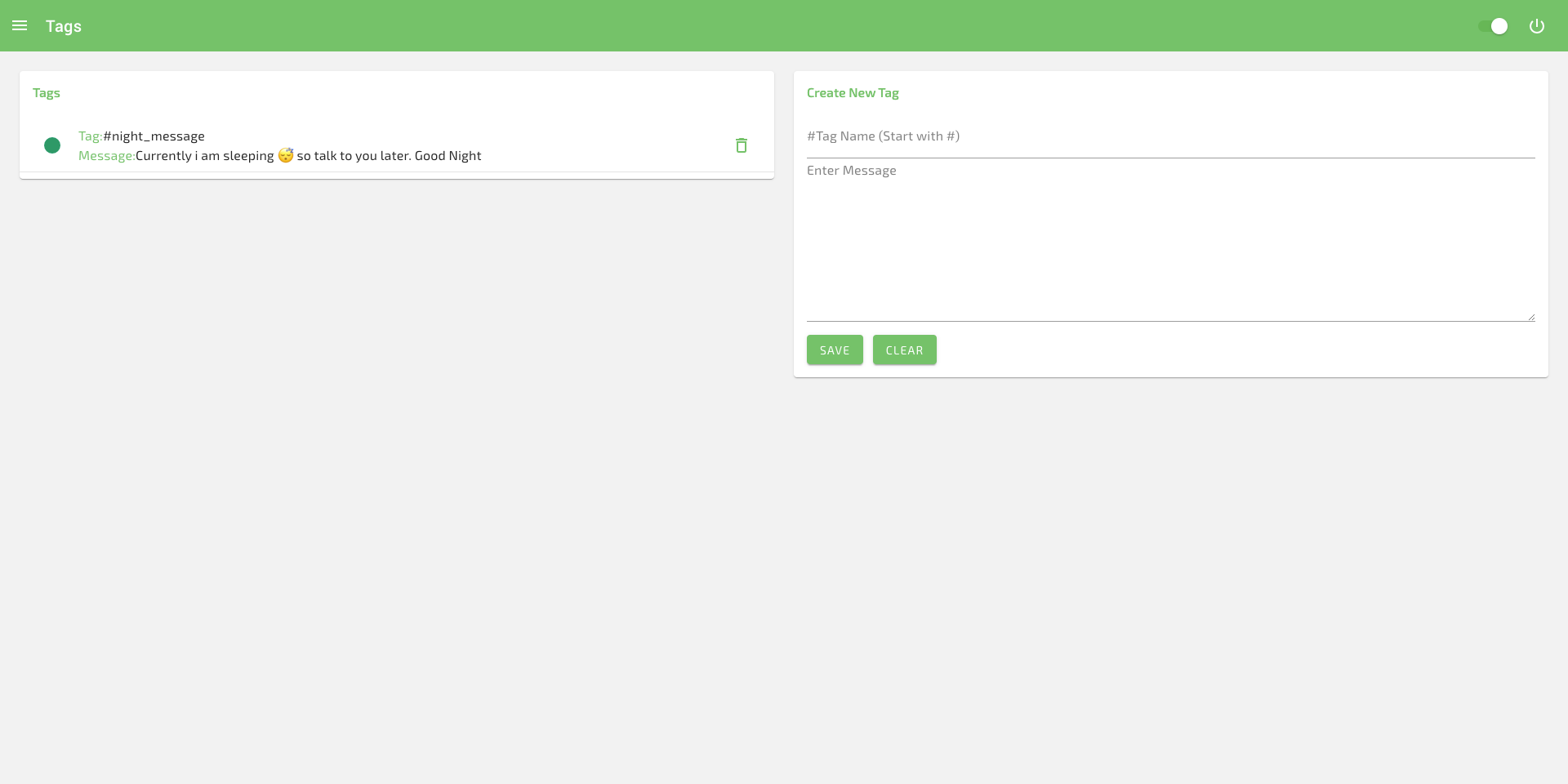Click the Tags card heading

point(47,93)
